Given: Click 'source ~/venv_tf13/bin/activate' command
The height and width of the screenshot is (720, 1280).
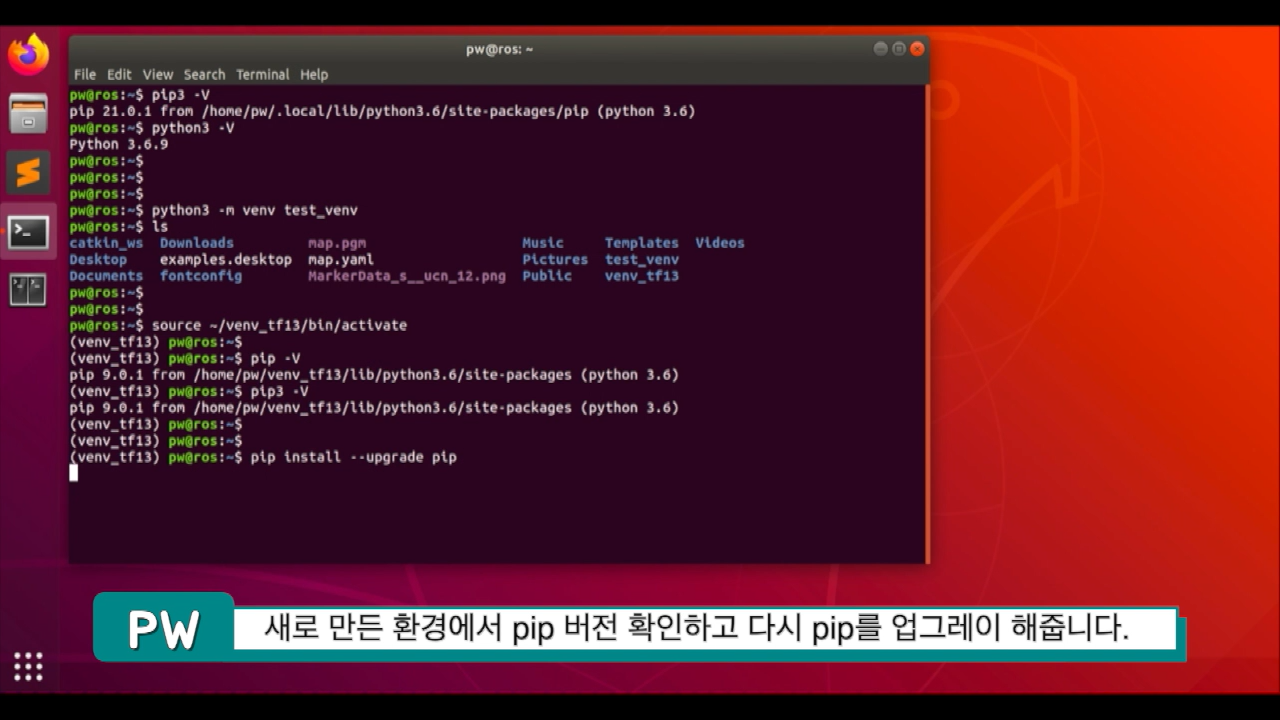Looking at the screenshot, I should point(279,325).
